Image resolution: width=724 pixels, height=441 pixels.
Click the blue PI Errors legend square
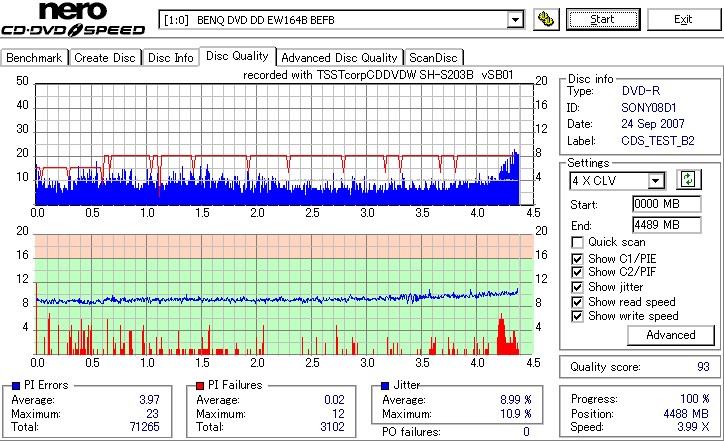(x=16, y=386)
